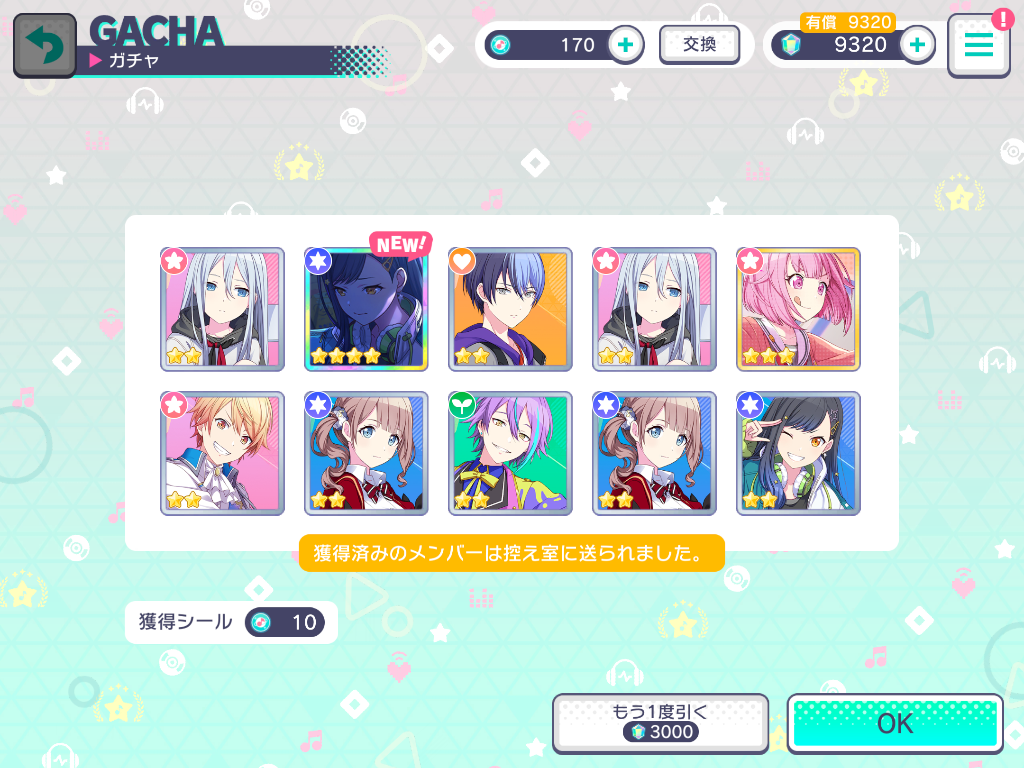Open the winking black-haired girl with headphones card
The height and width of the screenshot is (768, 1024).
[798, 453]
